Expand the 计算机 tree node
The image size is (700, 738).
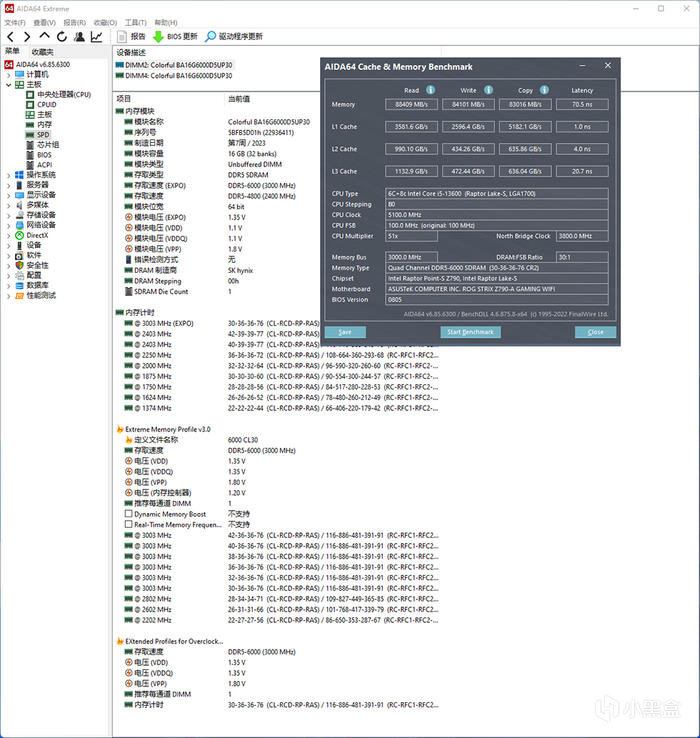pyautogui.click(x=8, y=75)
